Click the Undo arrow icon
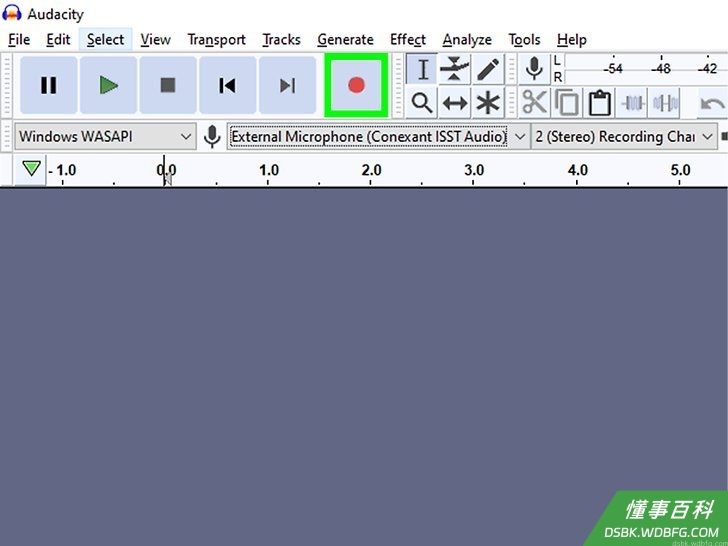This screenshot has width=728, height=546. pos(713,103)
